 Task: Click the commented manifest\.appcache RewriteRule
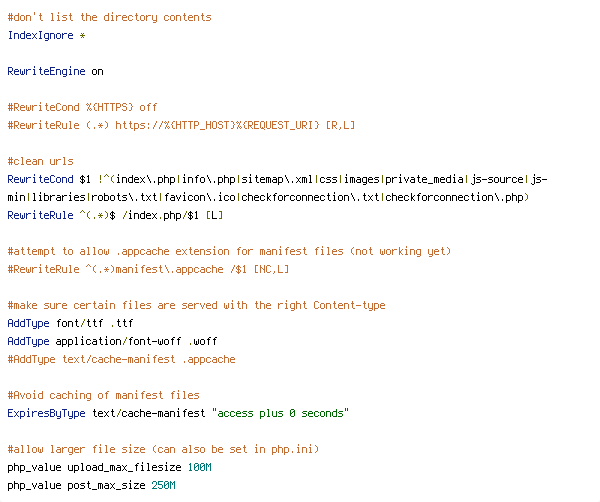[148, 269]
